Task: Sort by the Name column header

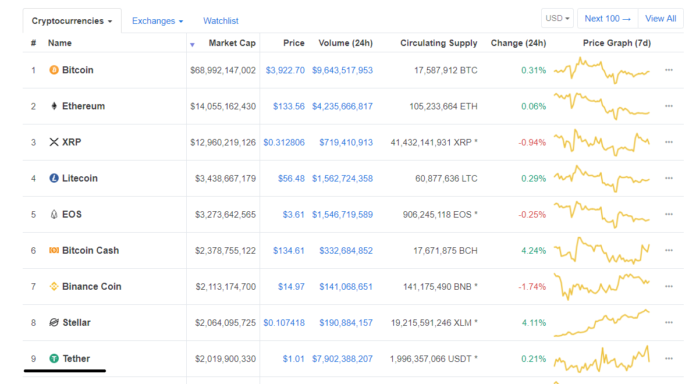Action: pos(59,43)
